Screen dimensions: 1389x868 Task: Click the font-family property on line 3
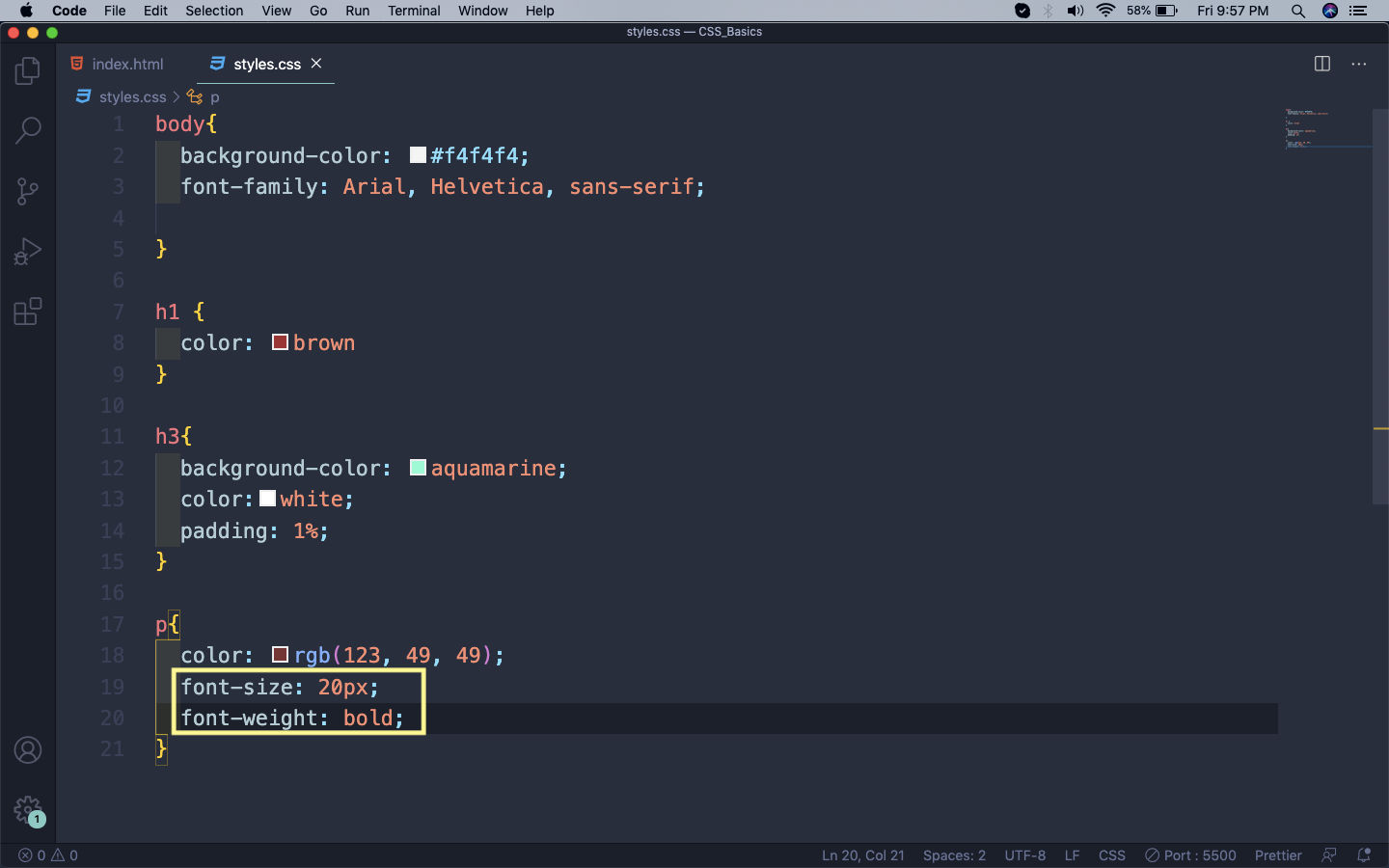point(249,186)
